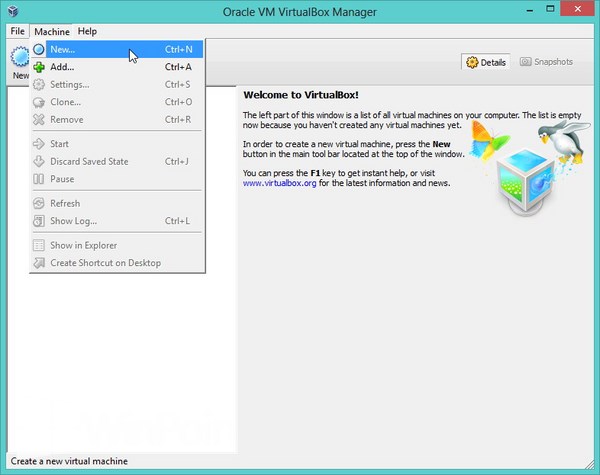
Task: Click the Welcome to VirtualBox! heading
Action: tap(301, 95)
